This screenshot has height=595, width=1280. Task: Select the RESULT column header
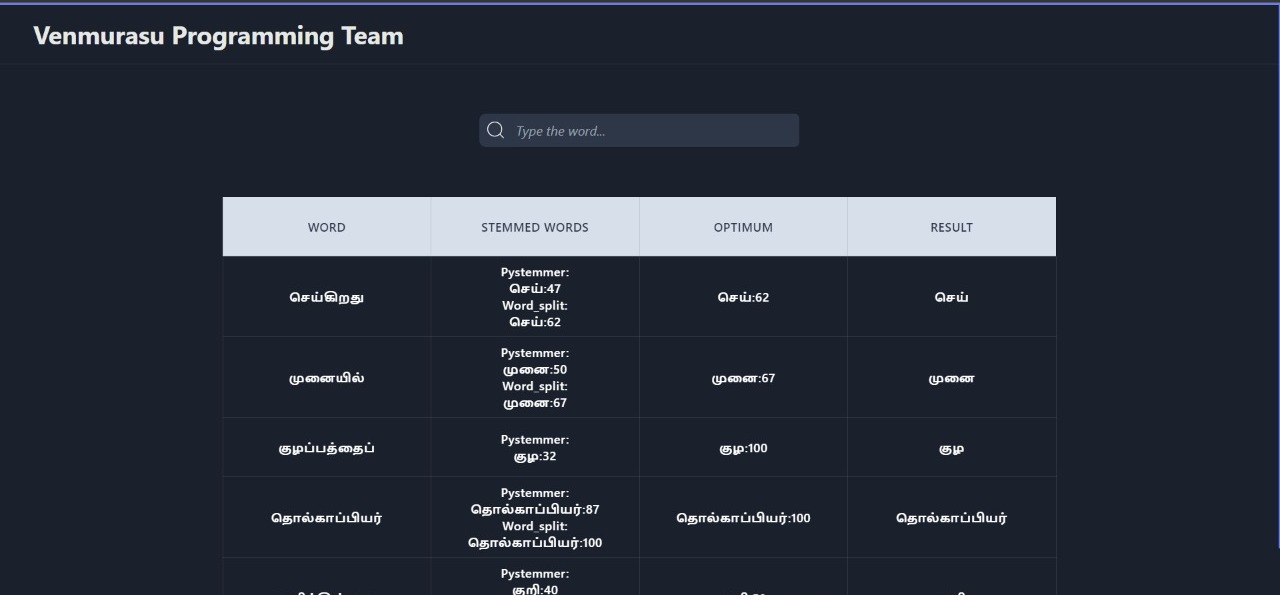pos(951,227)
